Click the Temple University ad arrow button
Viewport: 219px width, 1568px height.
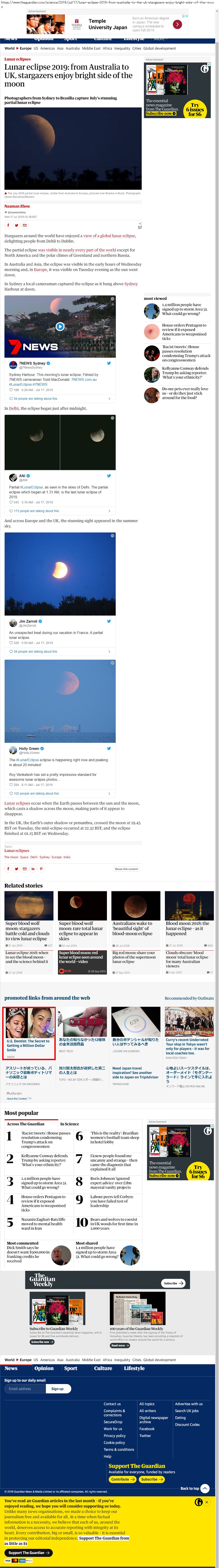coord(177,24)
